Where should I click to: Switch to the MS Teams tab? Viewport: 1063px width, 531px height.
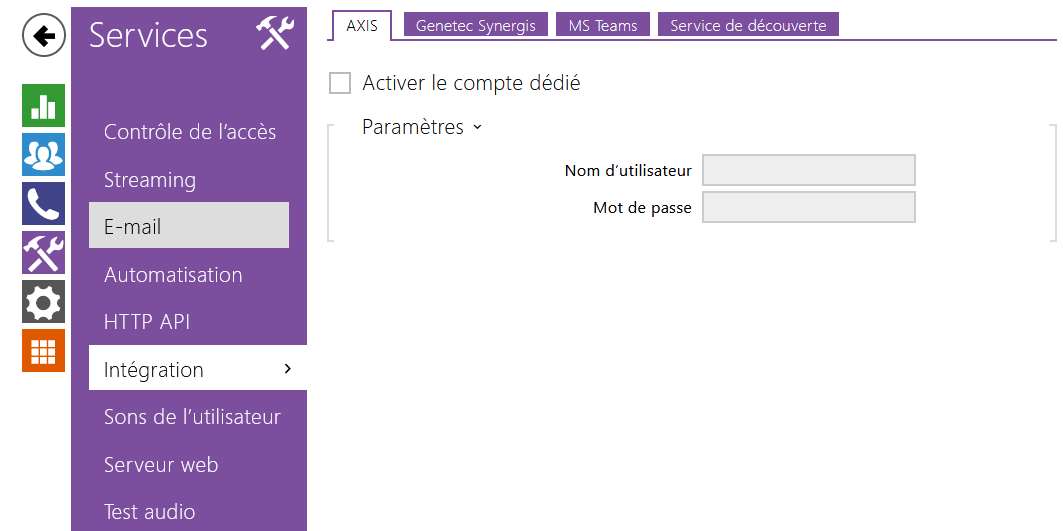(602, 26)
